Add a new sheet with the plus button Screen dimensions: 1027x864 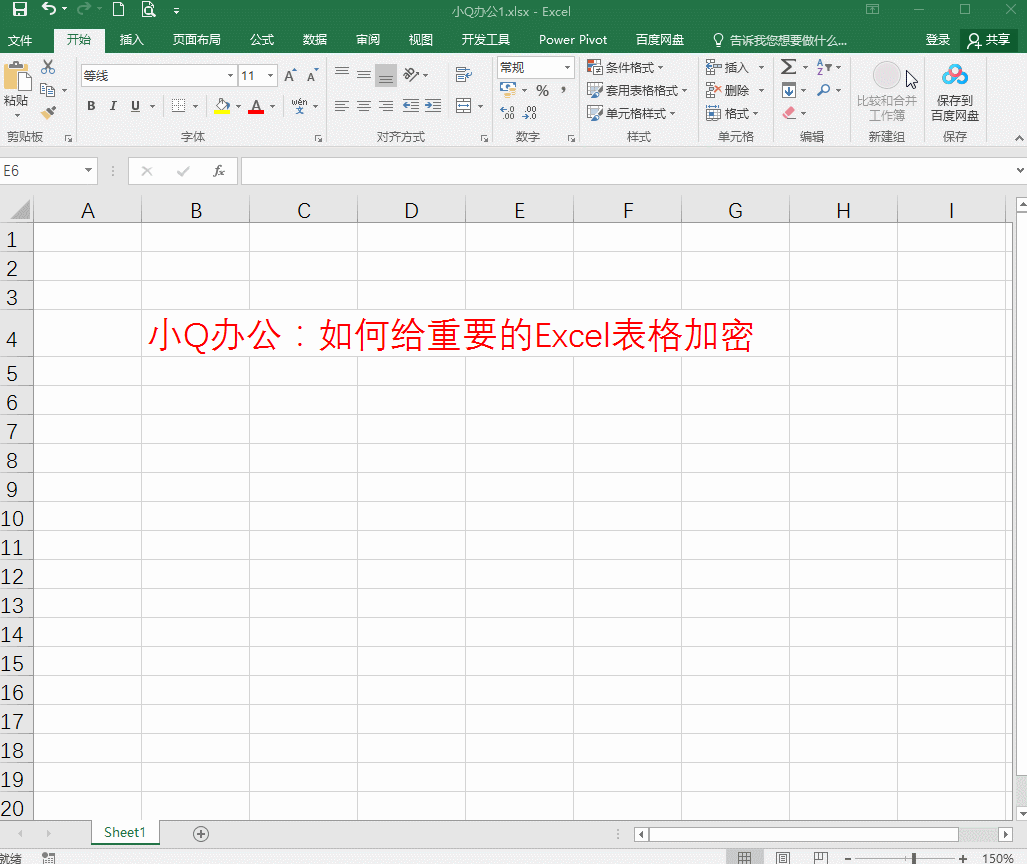coord(201,834)
